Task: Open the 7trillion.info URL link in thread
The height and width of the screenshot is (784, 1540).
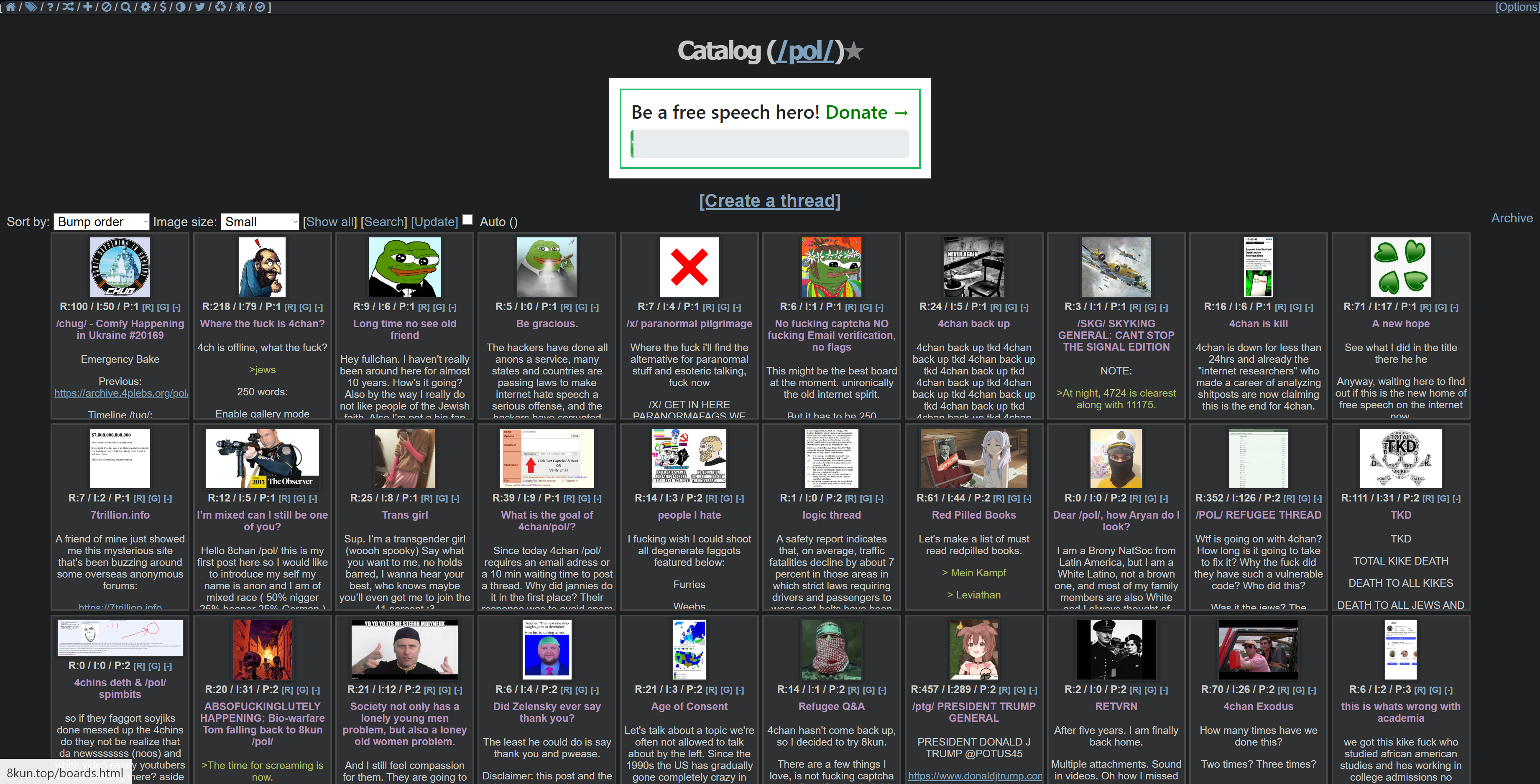Action: coord(120,606)
